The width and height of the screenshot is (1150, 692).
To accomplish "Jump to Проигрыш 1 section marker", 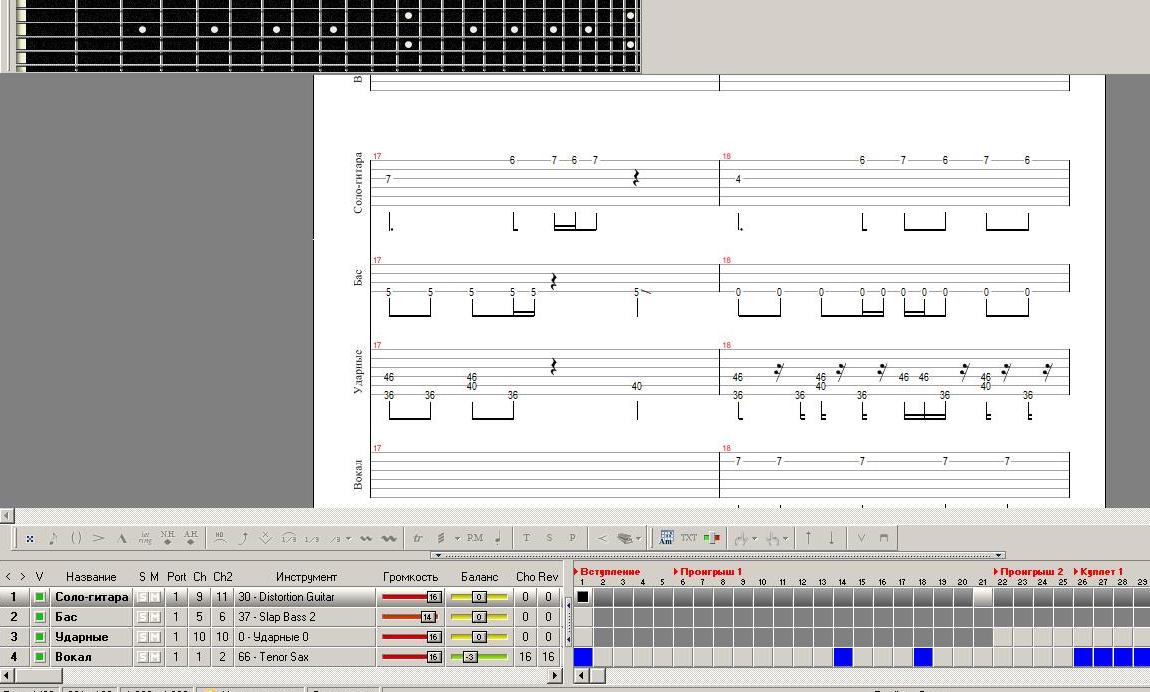I will click(x=708, y=571).
